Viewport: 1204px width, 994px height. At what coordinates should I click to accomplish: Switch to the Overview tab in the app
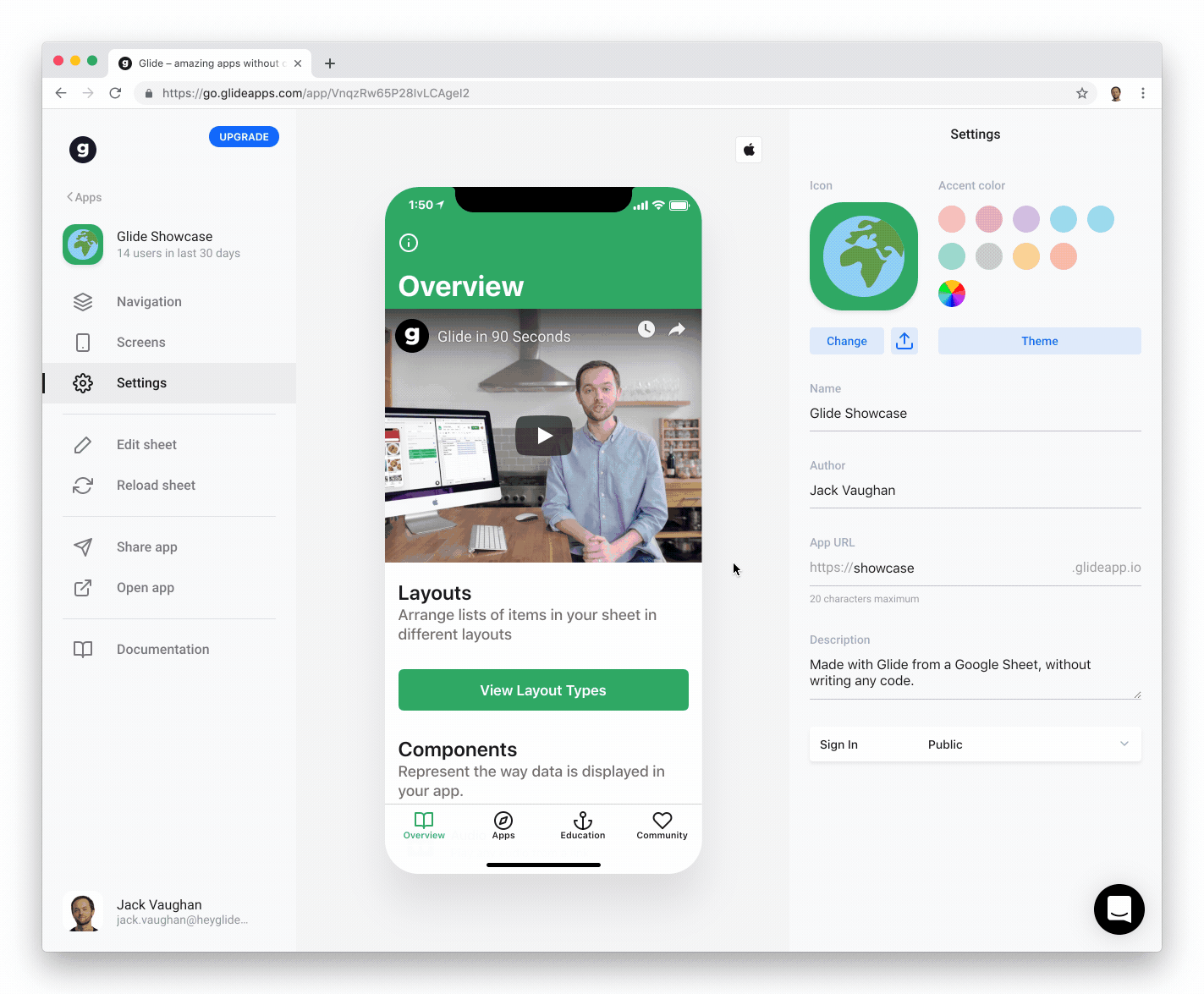point(424,826)
